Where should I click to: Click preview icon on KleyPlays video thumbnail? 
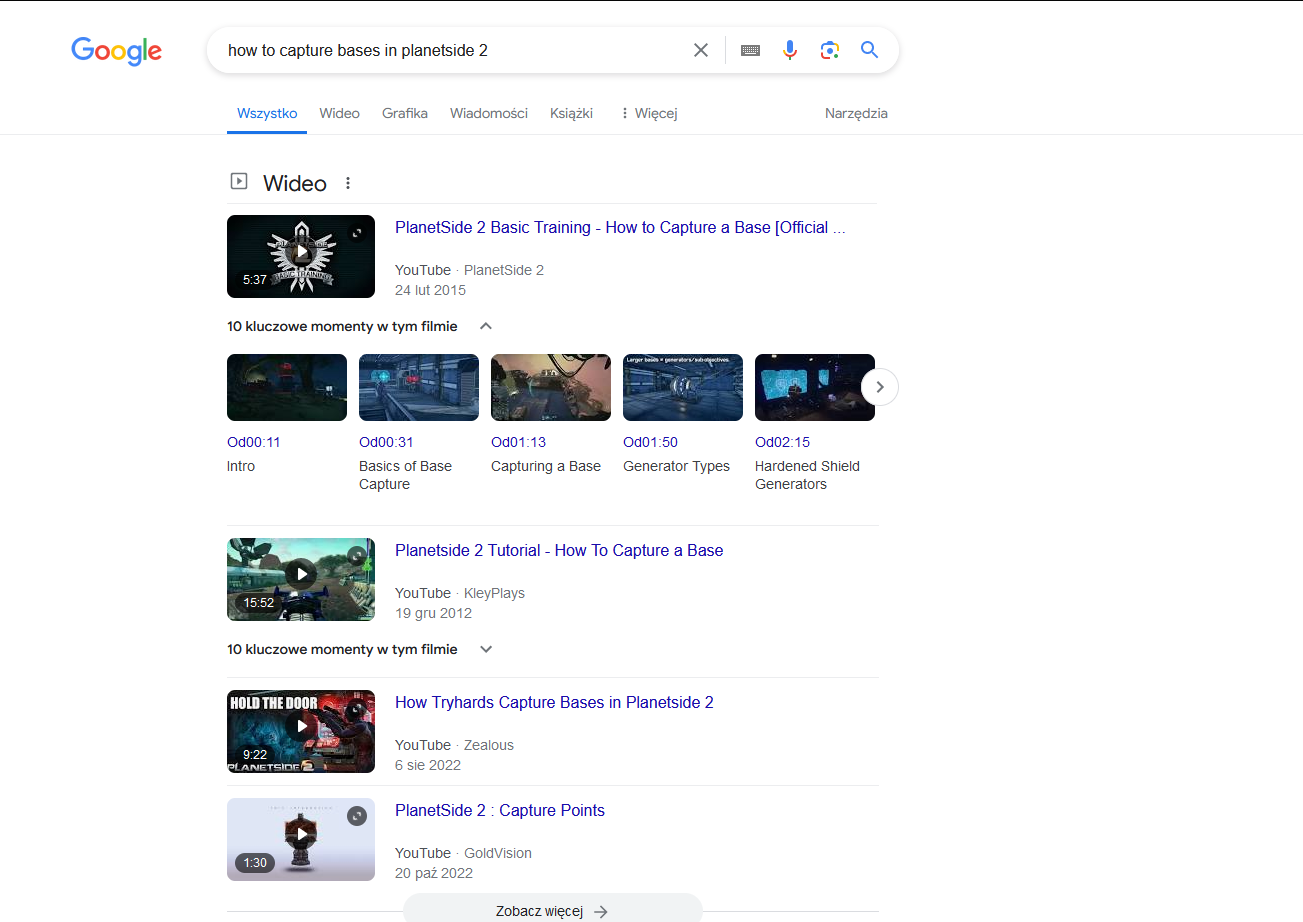click(357, 556)
